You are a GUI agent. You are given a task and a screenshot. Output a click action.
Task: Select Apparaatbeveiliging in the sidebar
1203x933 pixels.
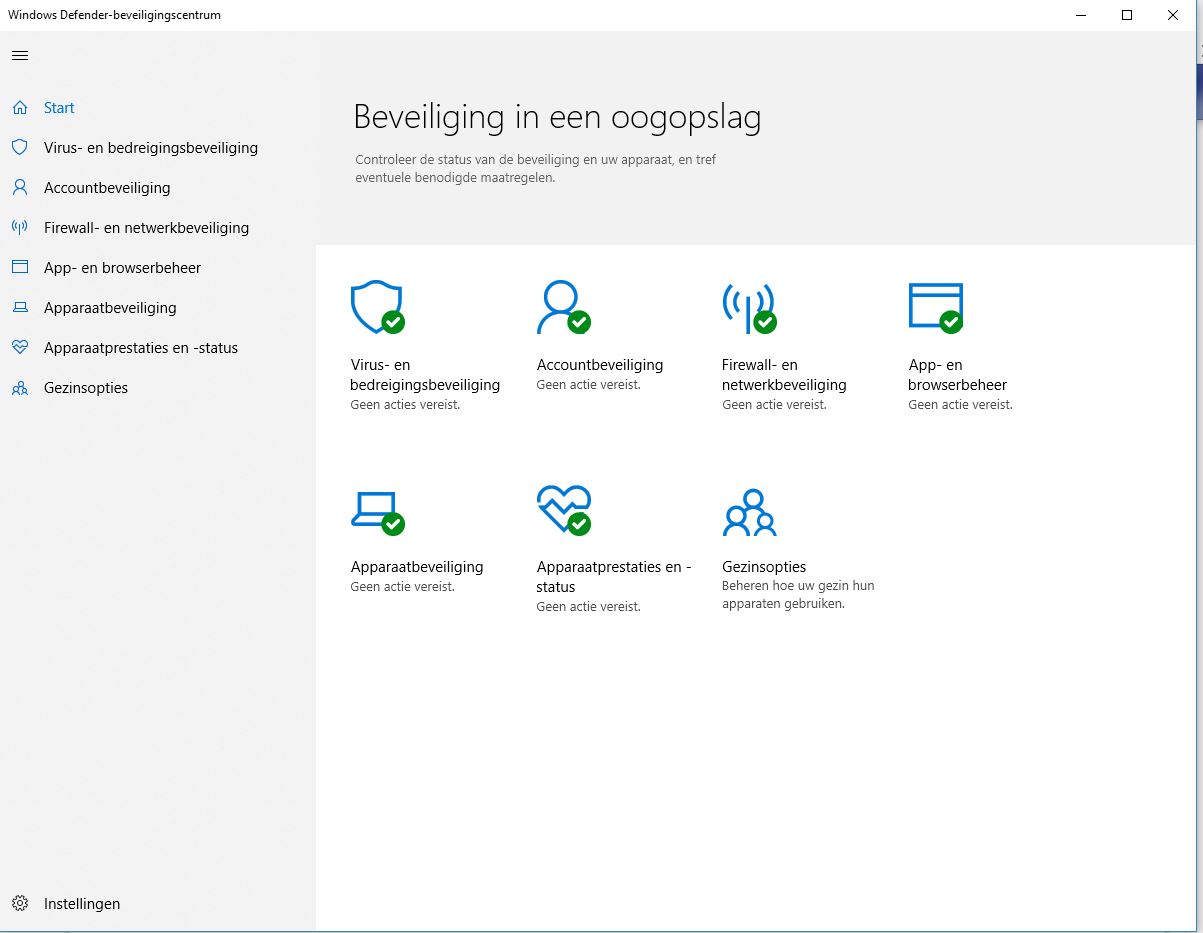(110, 308)
